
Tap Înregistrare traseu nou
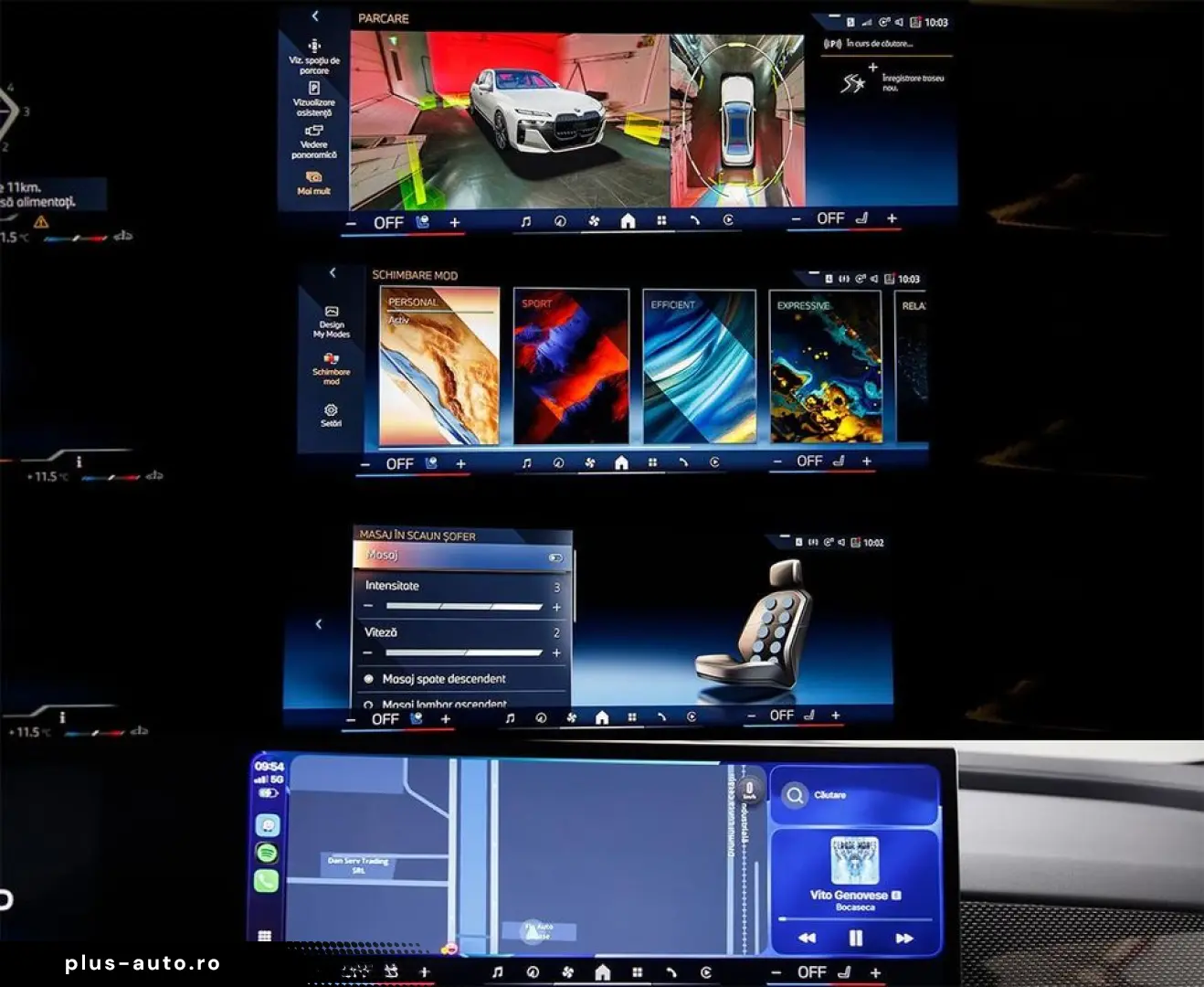(892, 82)
